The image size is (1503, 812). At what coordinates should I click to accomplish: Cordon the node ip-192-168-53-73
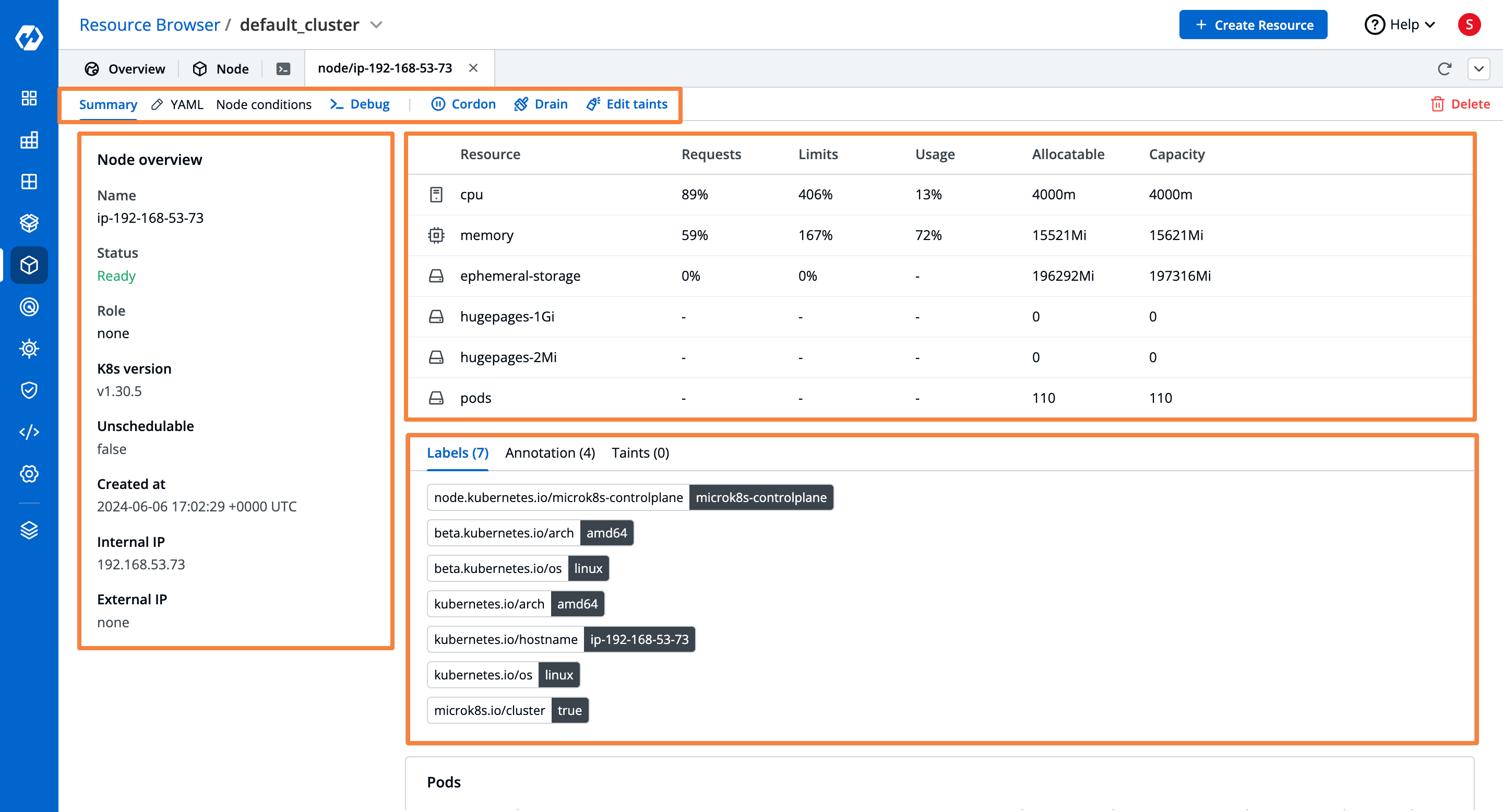(464, 104)
